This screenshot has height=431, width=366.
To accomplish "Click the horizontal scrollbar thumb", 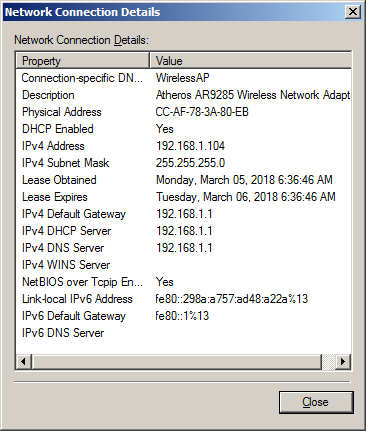I will (x=177, y=362).
